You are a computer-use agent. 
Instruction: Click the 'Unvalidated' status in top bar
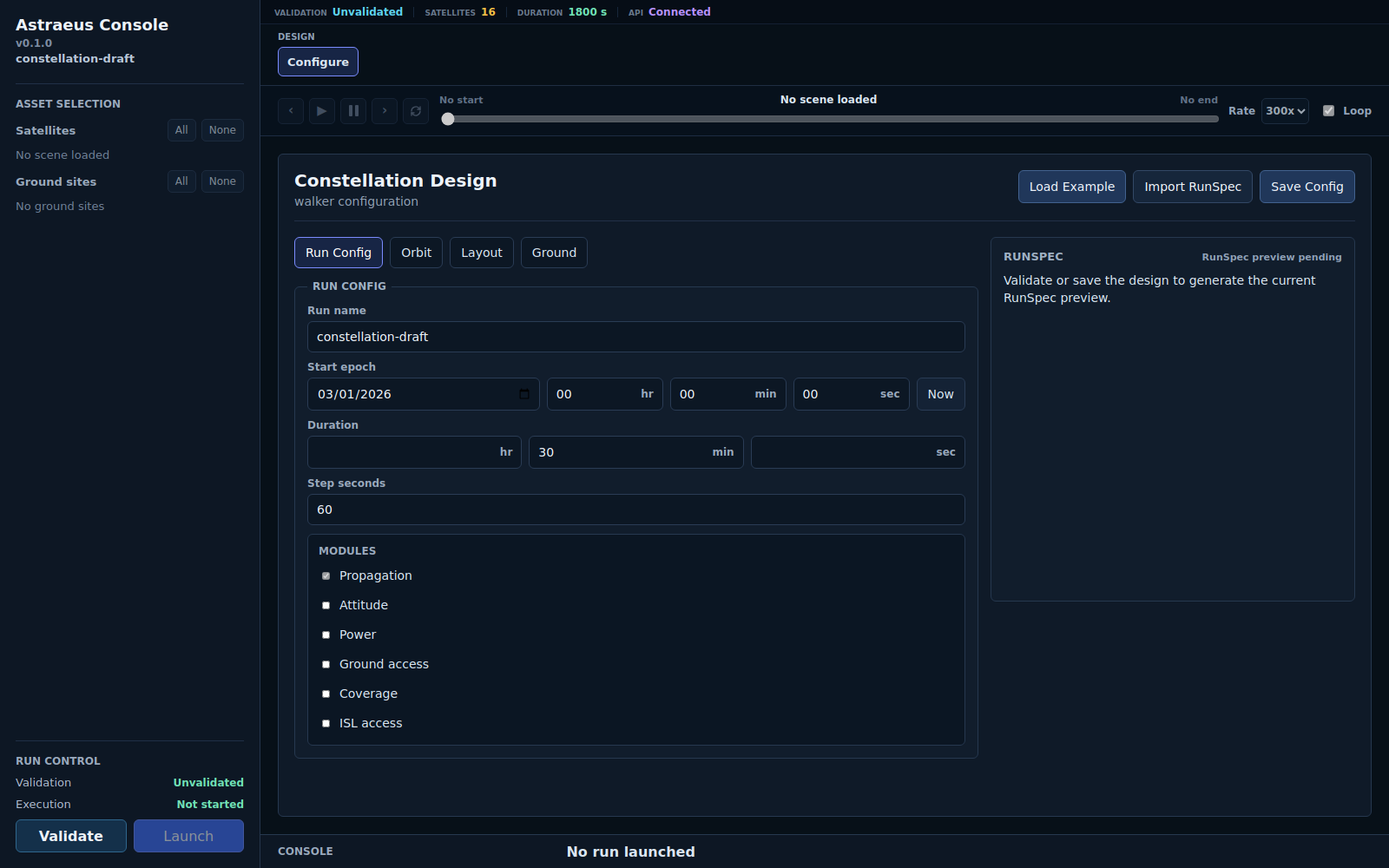pyautogui.click(x=367, y=12)
